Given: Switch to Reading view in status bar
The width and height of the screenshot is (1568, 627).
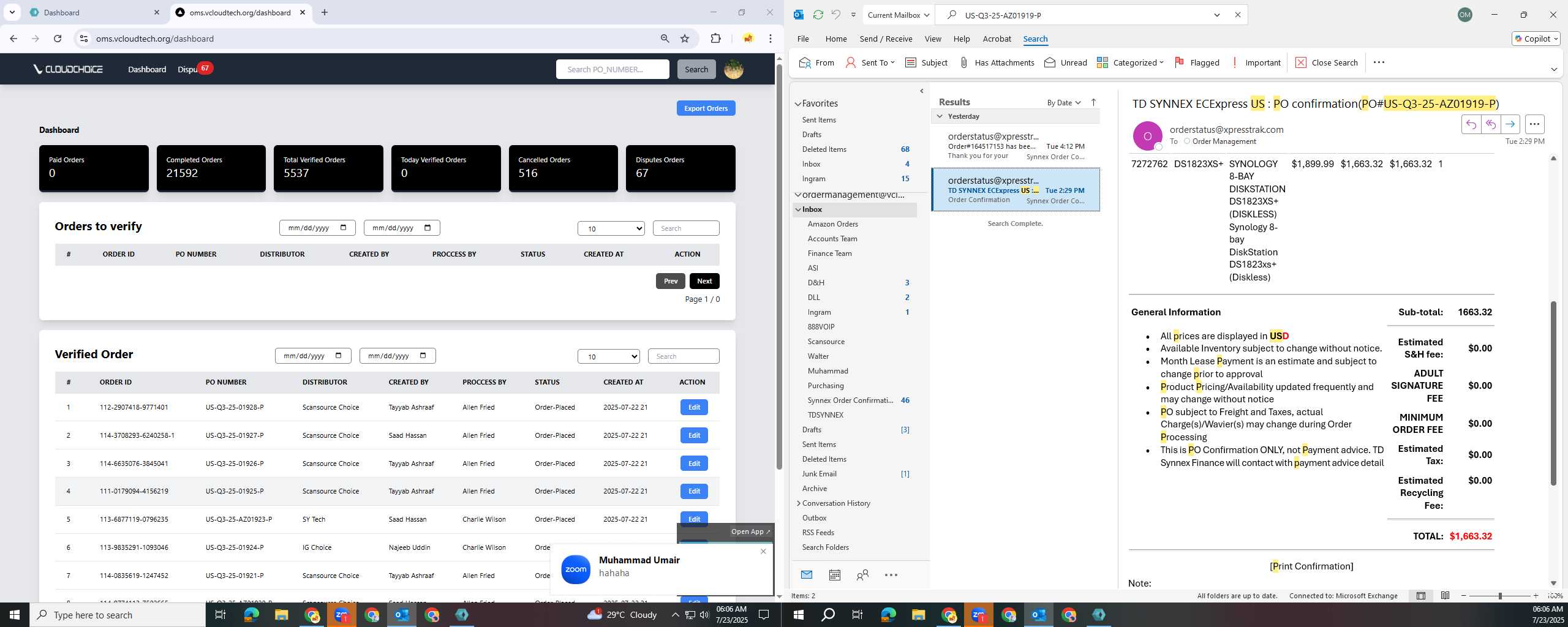Looking at the screenshot, I should click(1445, 596).
